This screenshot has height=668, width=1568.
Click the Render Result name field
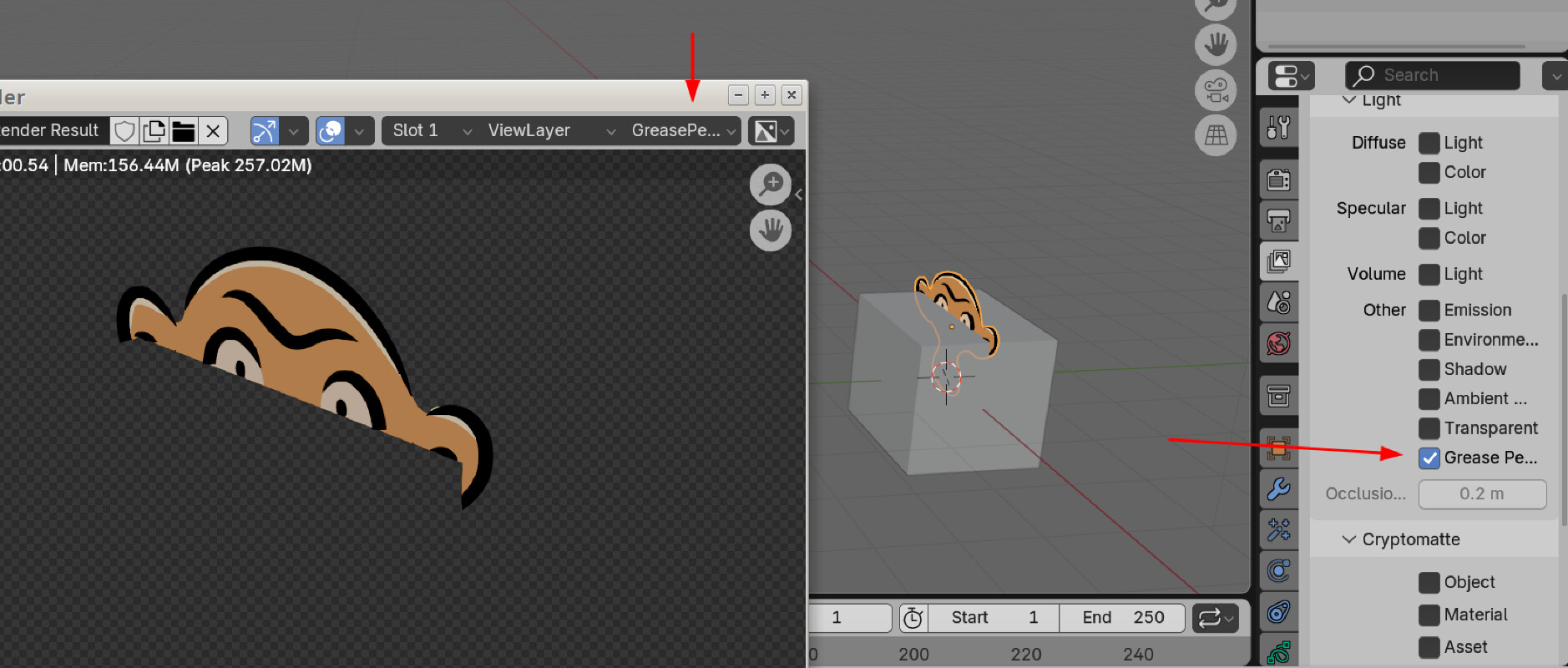[x=53, y=131]
